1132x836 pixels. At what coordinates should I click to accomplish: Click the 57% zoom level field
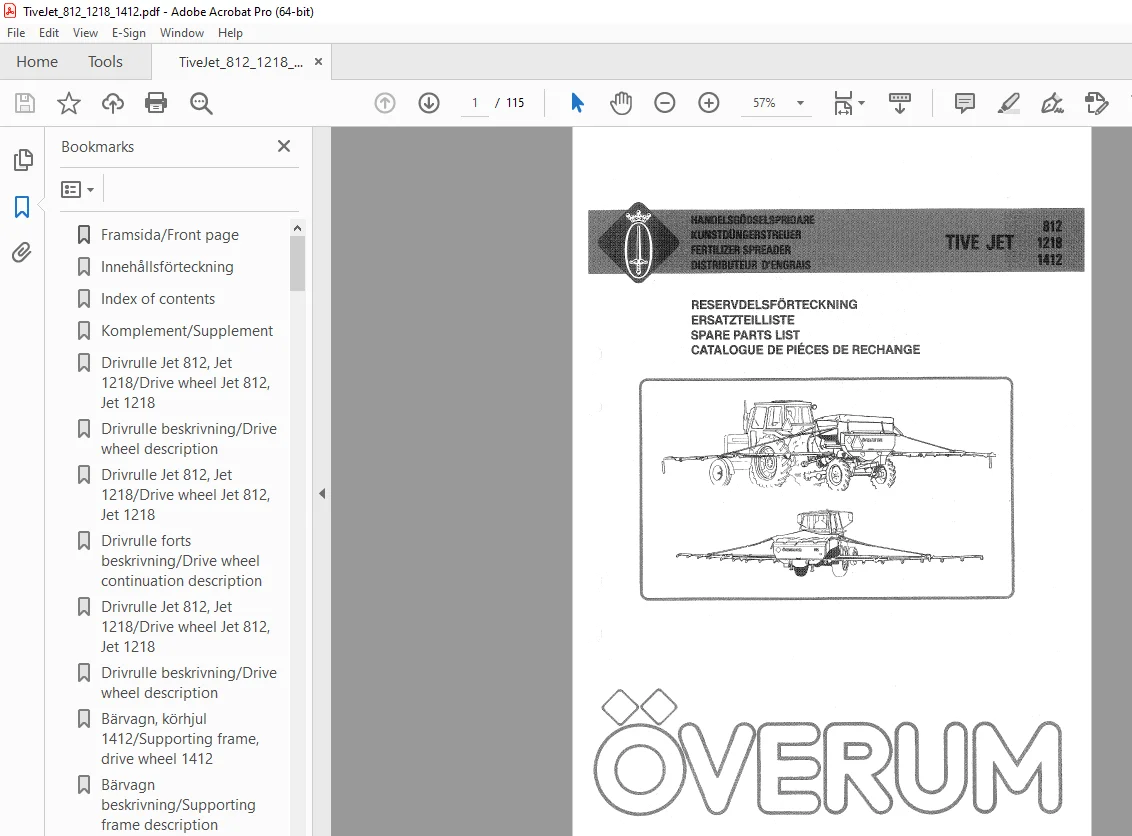point(765,103)
